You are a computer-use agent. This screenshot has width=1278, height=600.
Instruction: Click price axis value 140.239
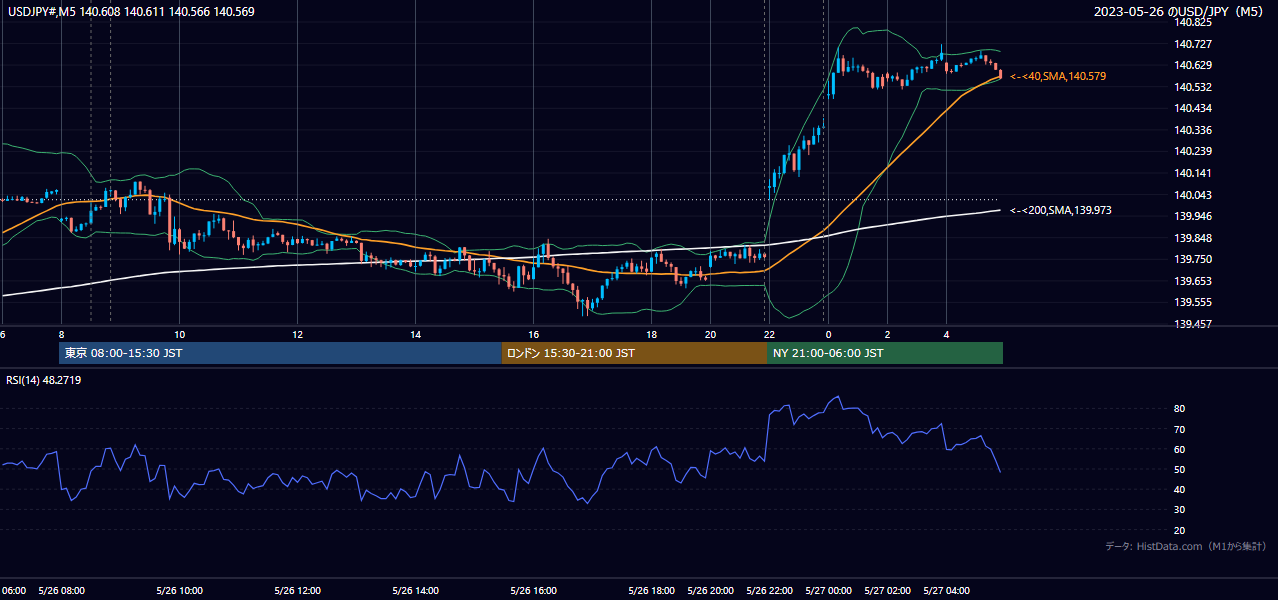[x=1192, y=151]
